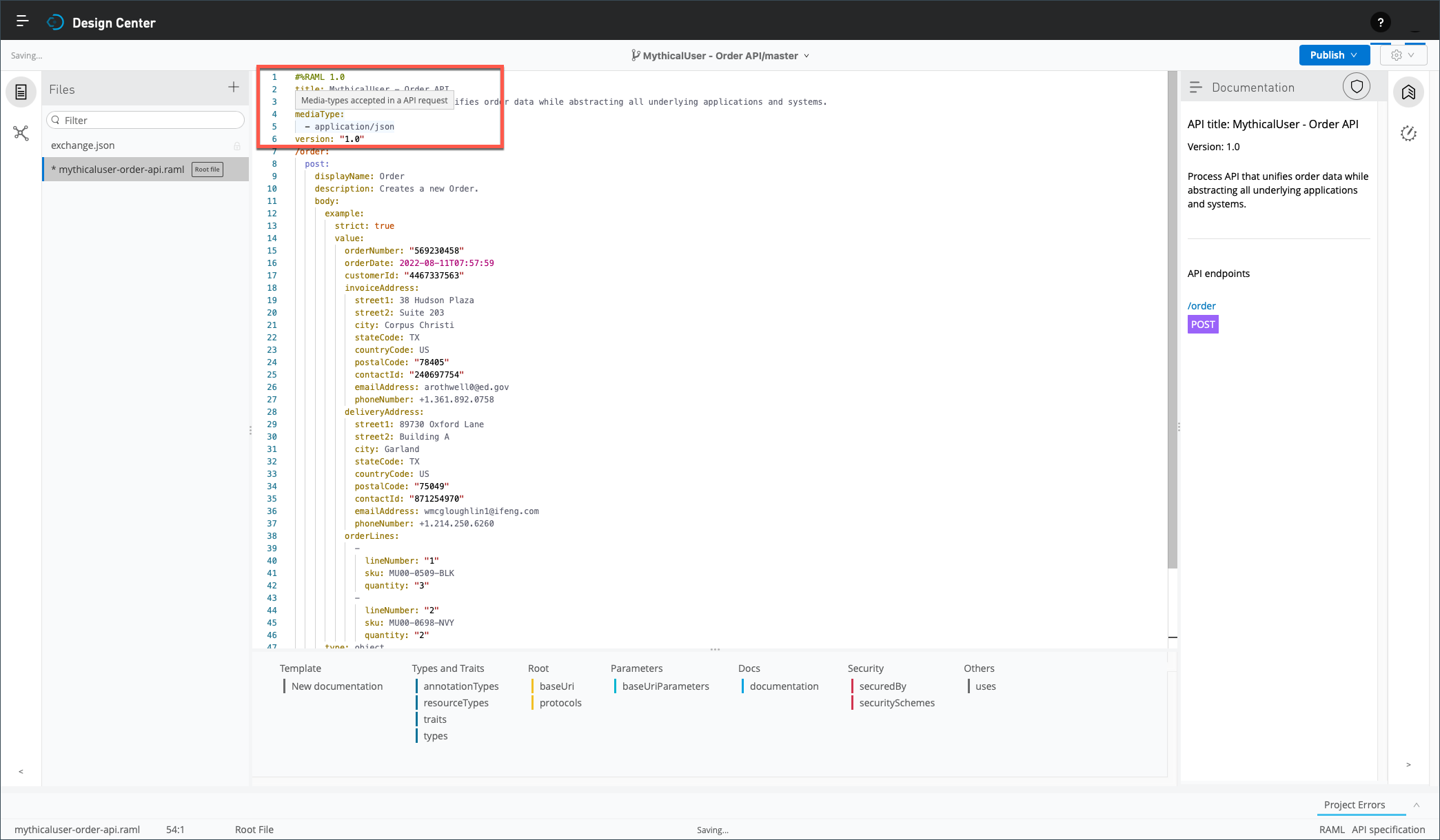Screen dimensions: 1440x840
Task: Insert baseUriParameters shelf item
Action: (x=666, y=686)
